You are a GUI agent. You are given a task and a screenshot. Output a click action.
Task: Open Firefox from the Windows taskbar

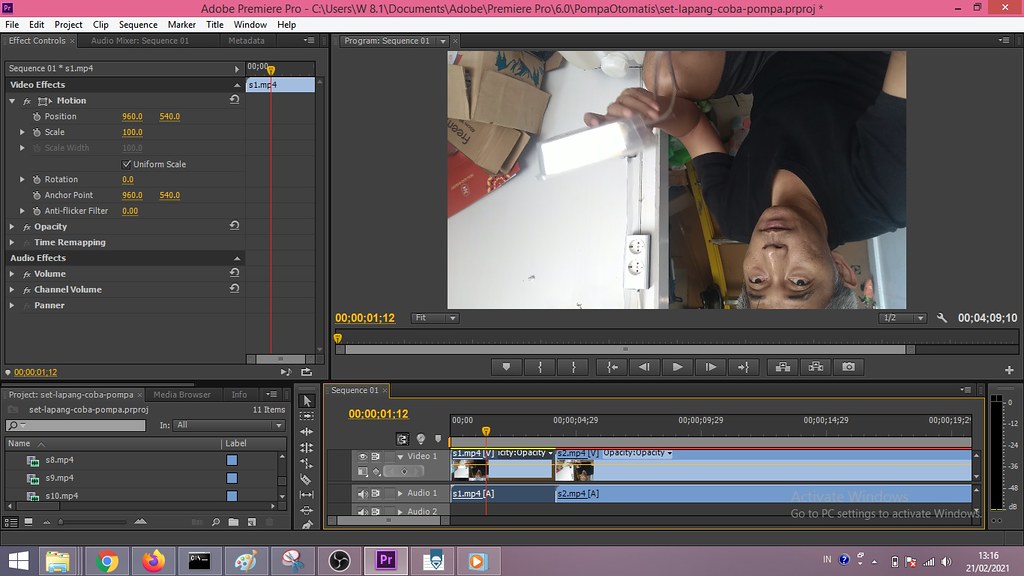(153, 561)
